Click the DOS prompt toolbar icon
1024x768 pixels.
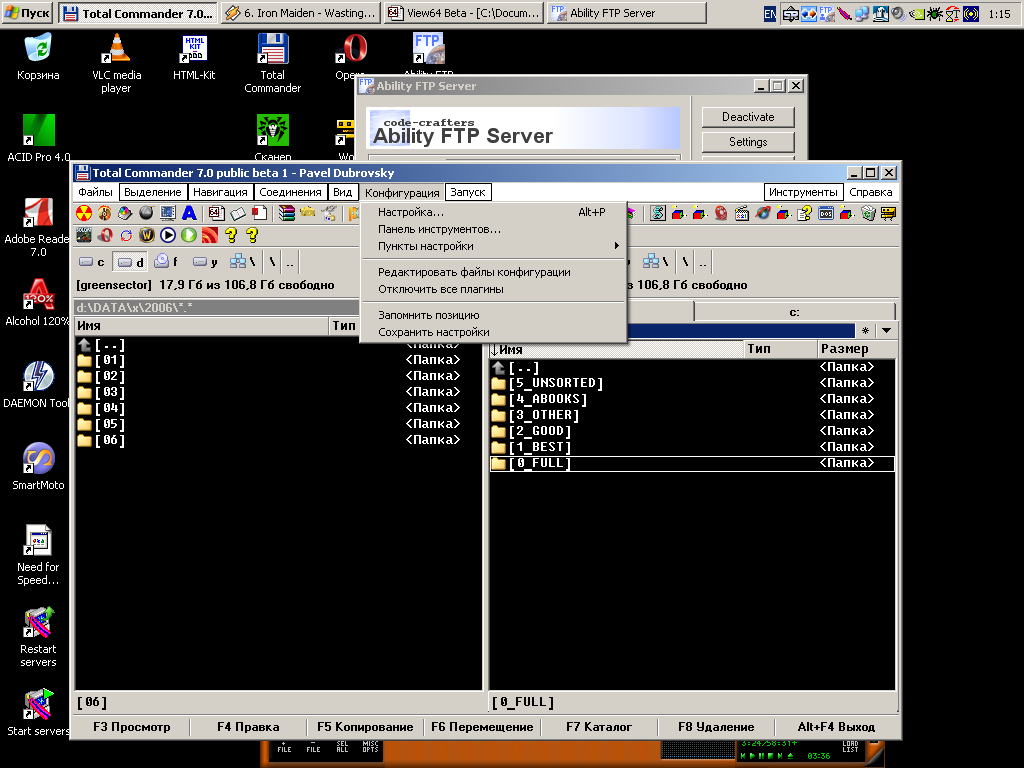pos(826,213)
